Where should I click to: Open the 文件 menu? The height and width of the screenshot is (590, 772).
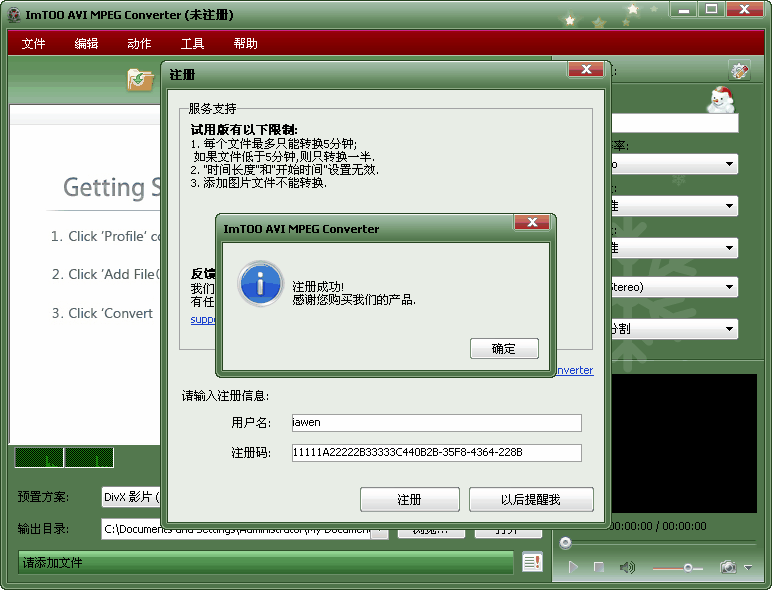pos(33,43)
